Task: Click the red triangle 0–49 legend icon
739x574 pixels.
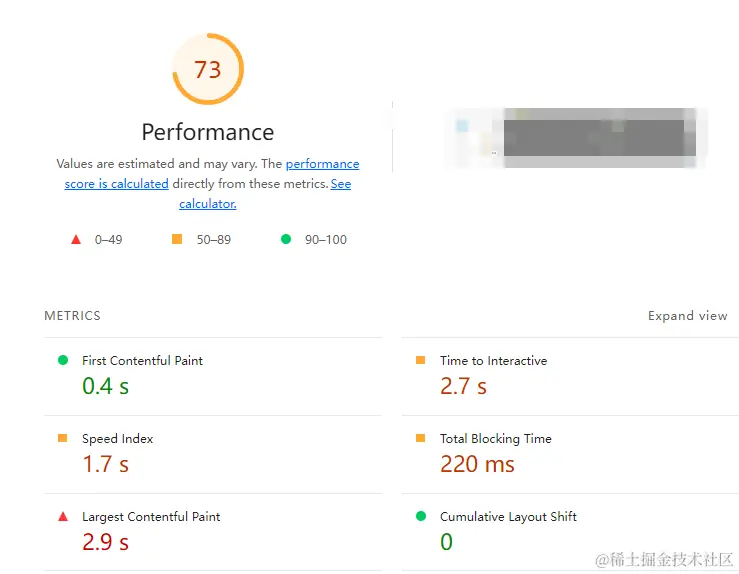Action: tap(76, 239)
